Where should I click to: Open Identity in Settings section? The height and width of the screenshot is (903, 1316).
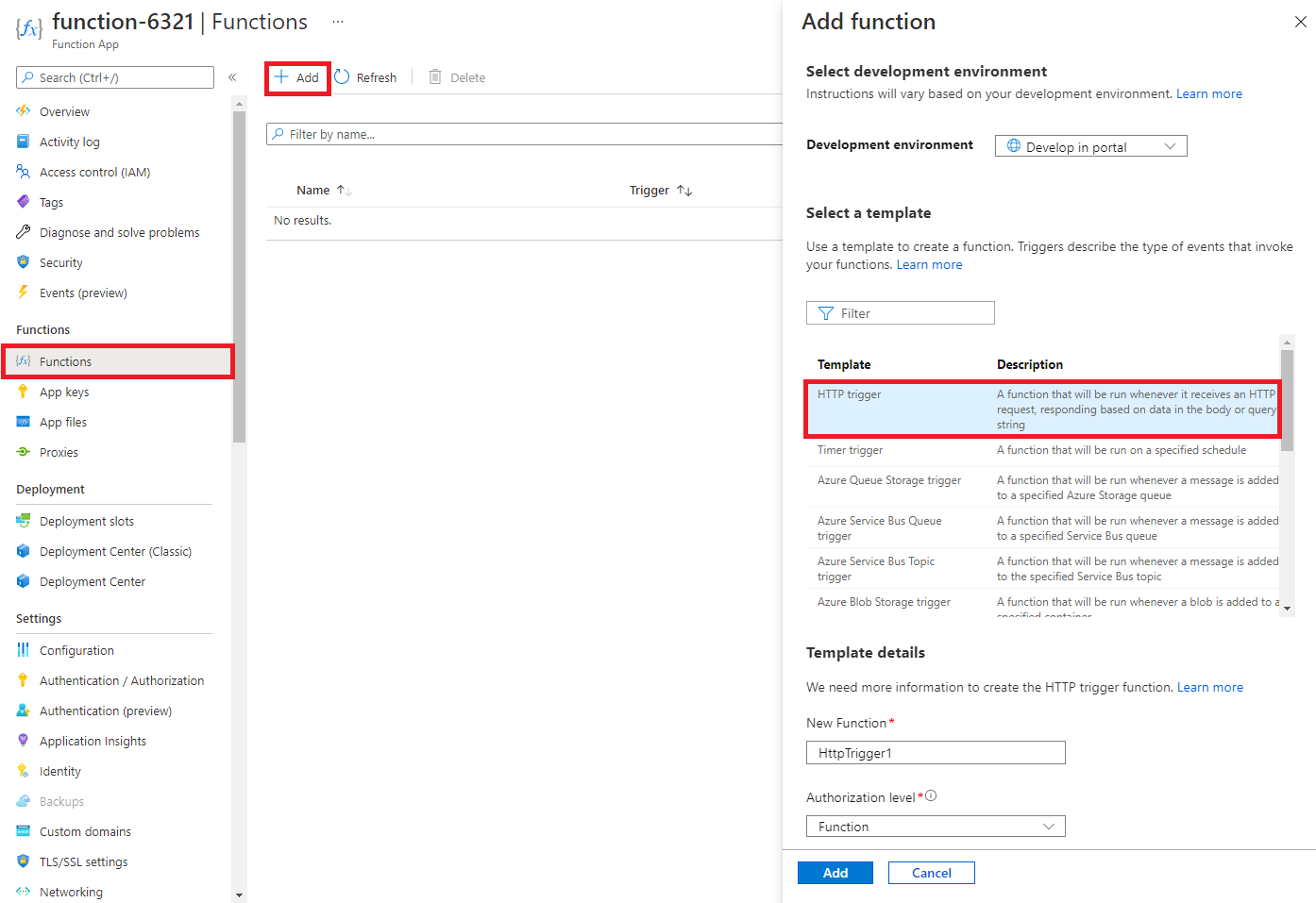[x=59, y=771]
